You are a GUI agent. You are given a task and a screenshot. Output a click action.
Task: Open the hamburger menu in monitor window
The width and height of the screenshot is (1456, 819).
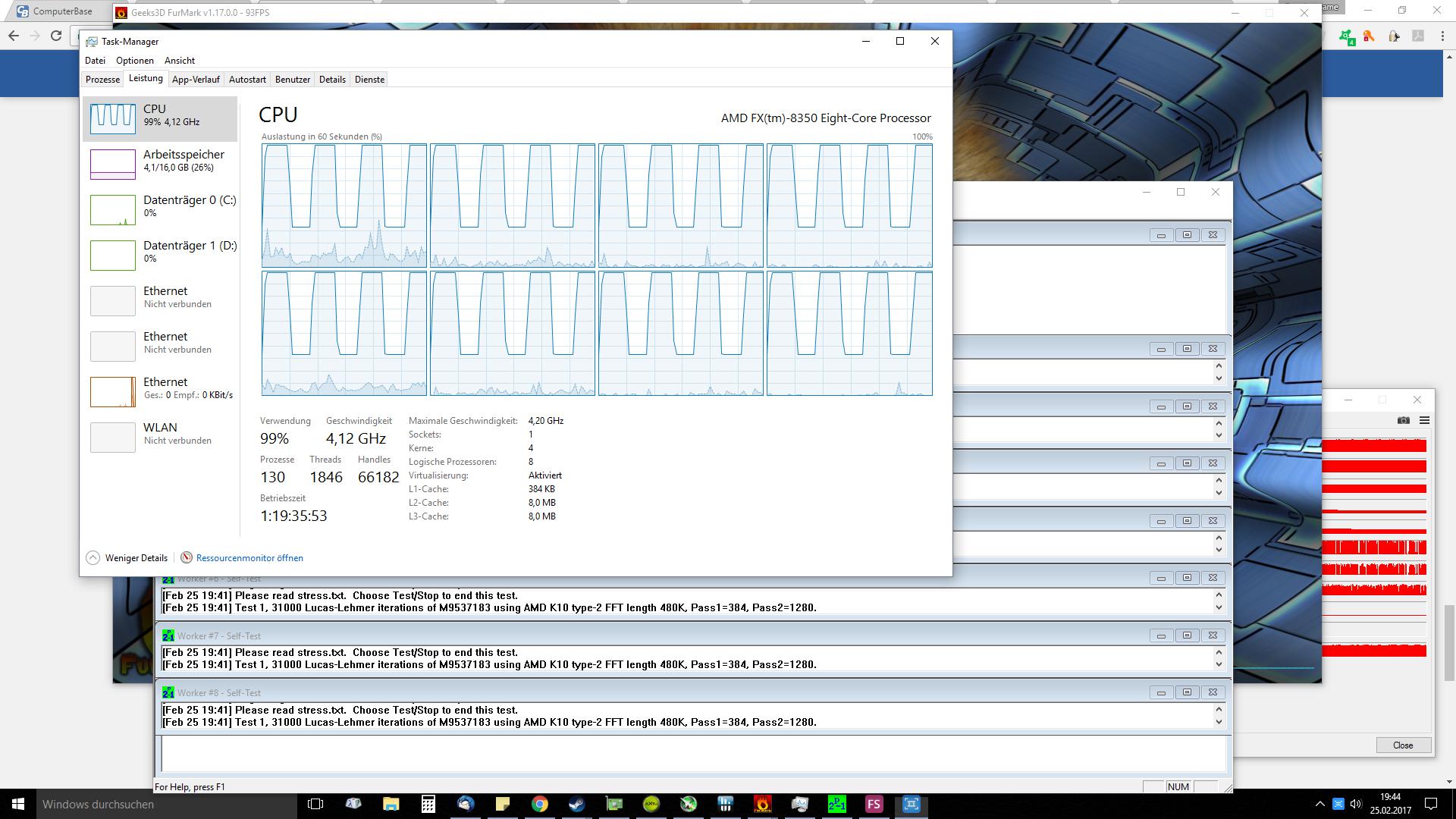click(1424, 420)
